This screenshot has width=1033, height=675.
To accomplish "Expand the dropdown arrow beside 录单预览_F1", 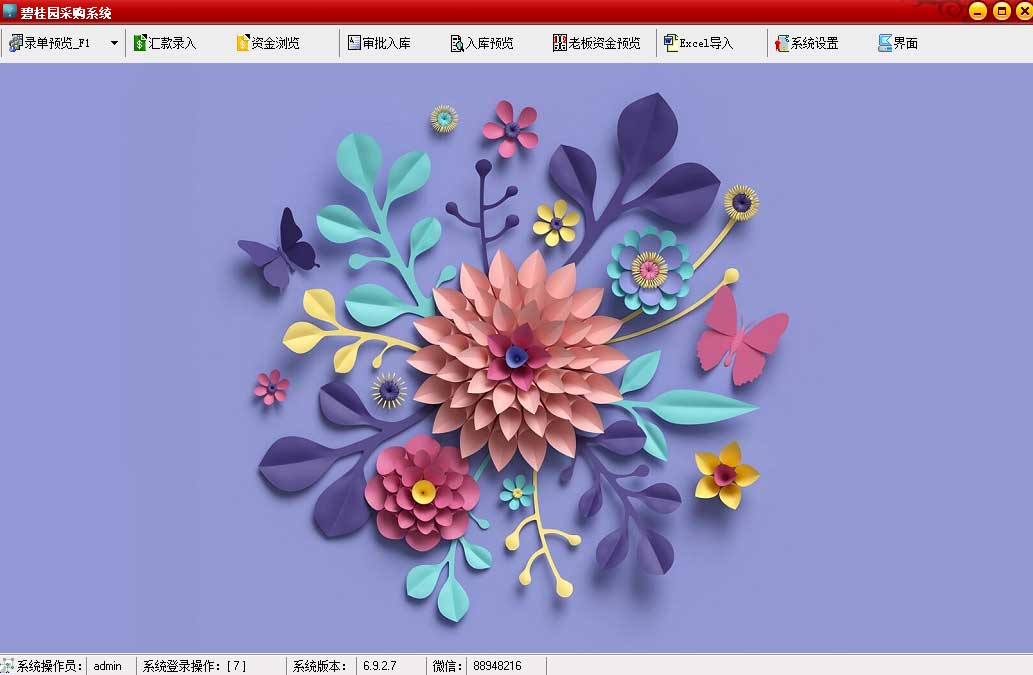I will [x=114, y=43].
